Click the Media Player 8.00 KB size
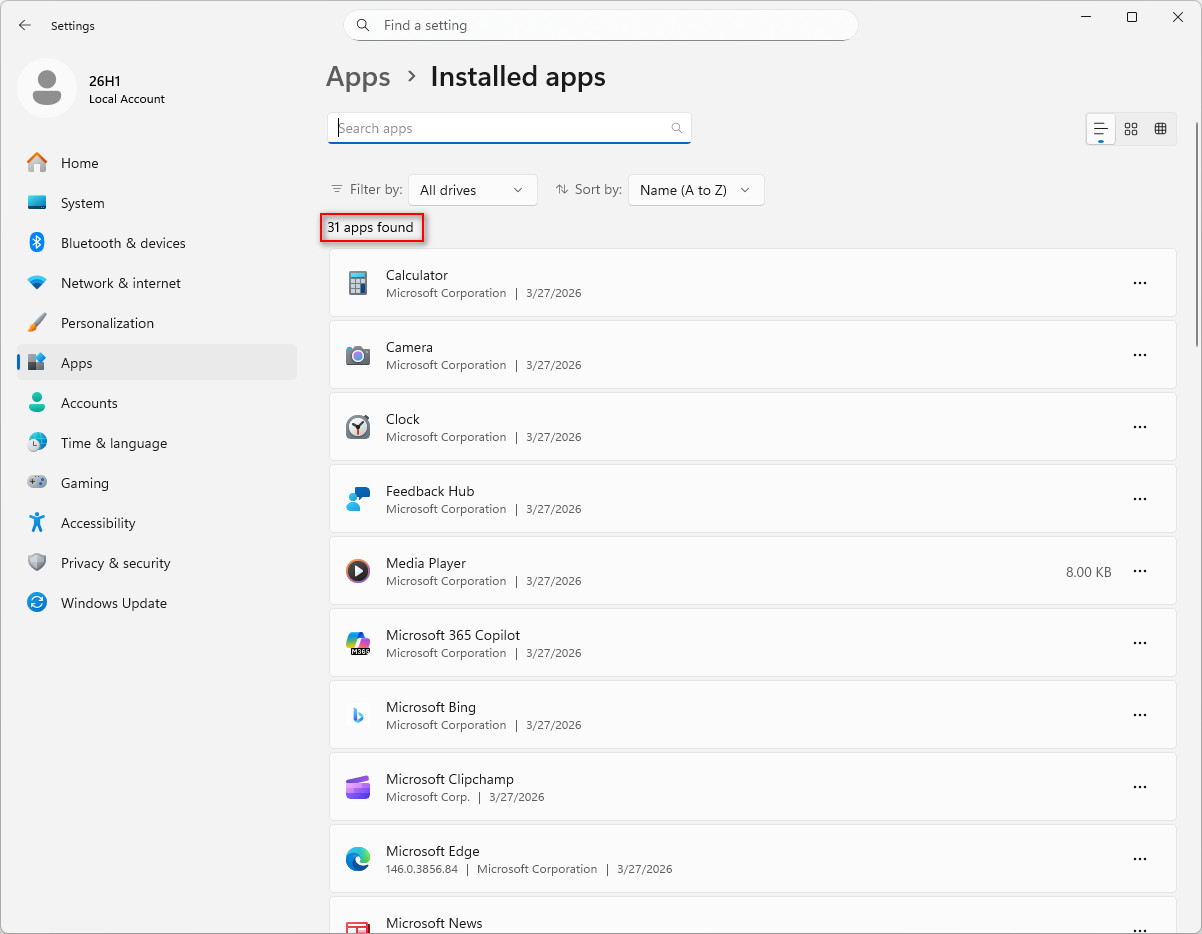 1088,572
